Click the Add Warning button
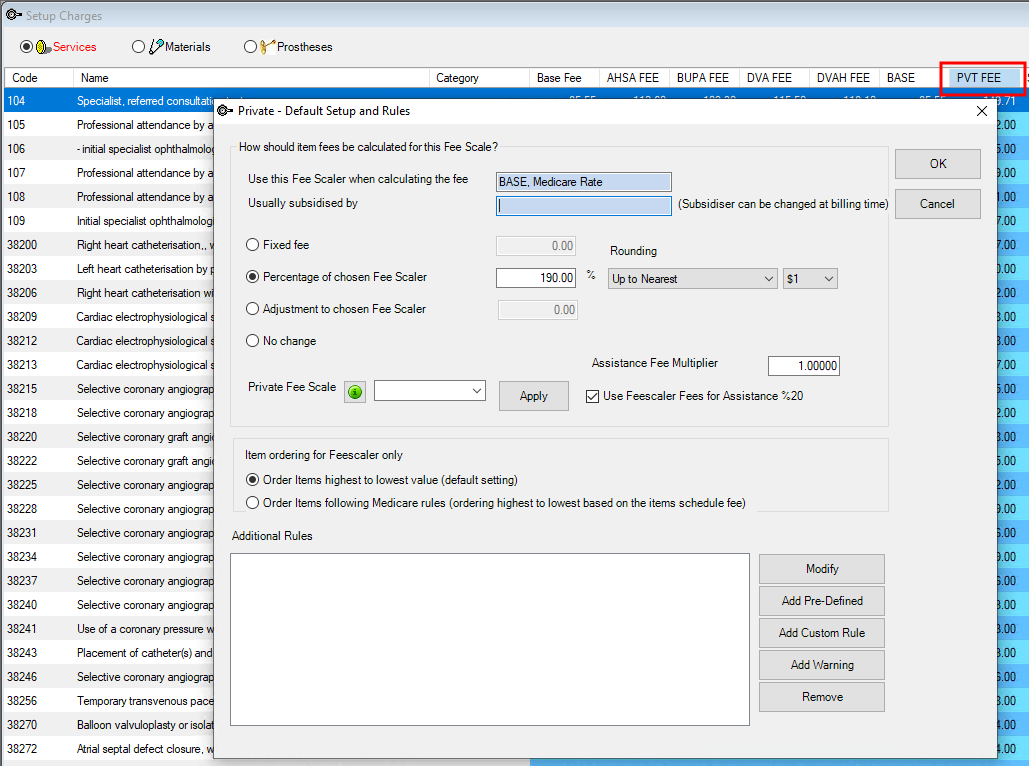 click(822, 665)
